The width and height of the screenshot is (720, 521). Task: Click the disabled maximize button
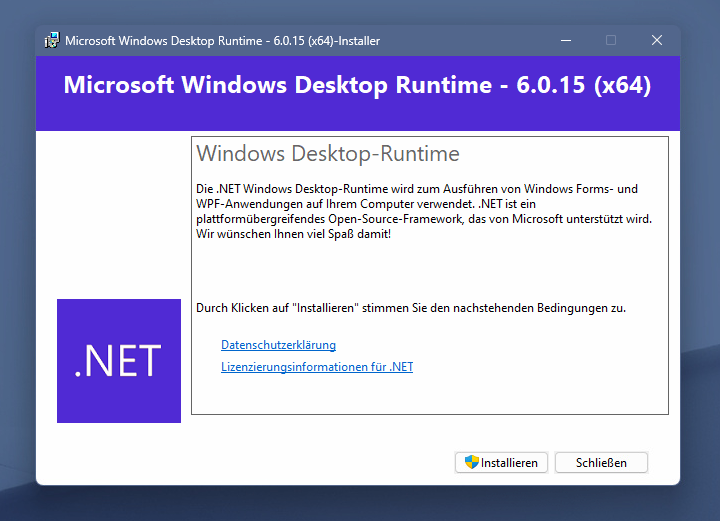pos(611,40)
